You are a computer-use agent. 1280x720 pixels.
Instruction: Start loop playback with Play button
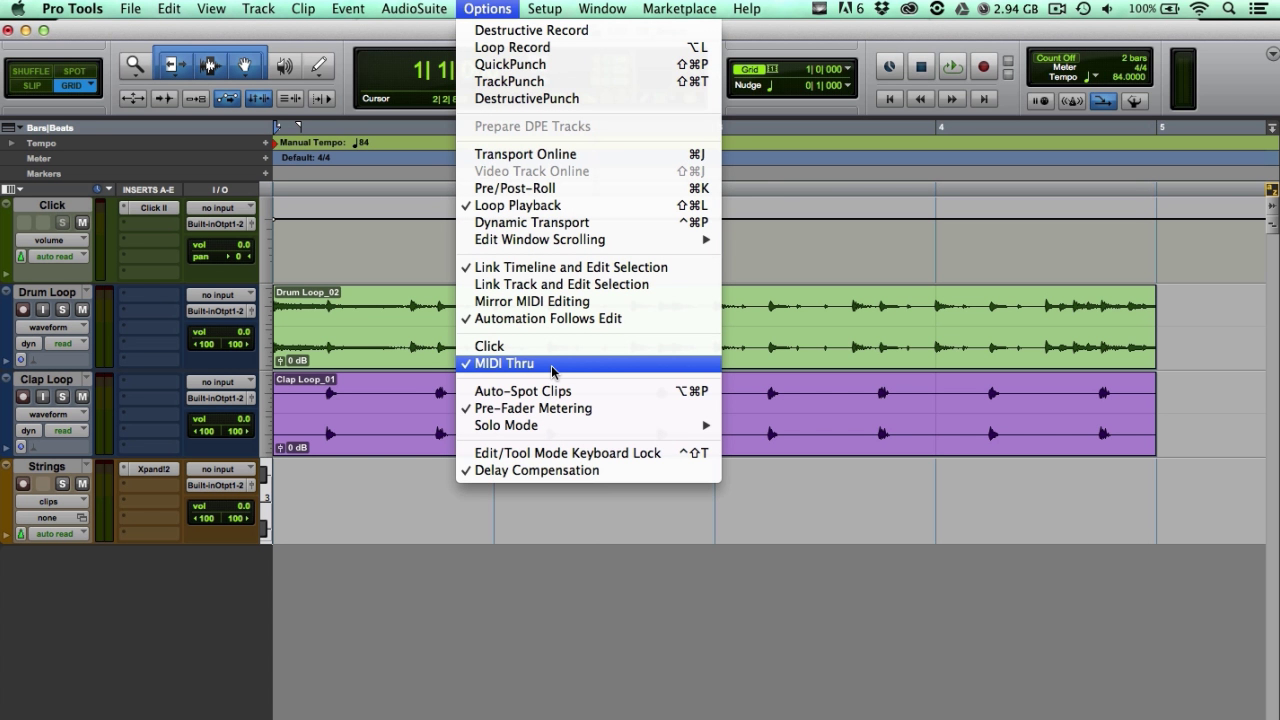[x=952, y=67]
